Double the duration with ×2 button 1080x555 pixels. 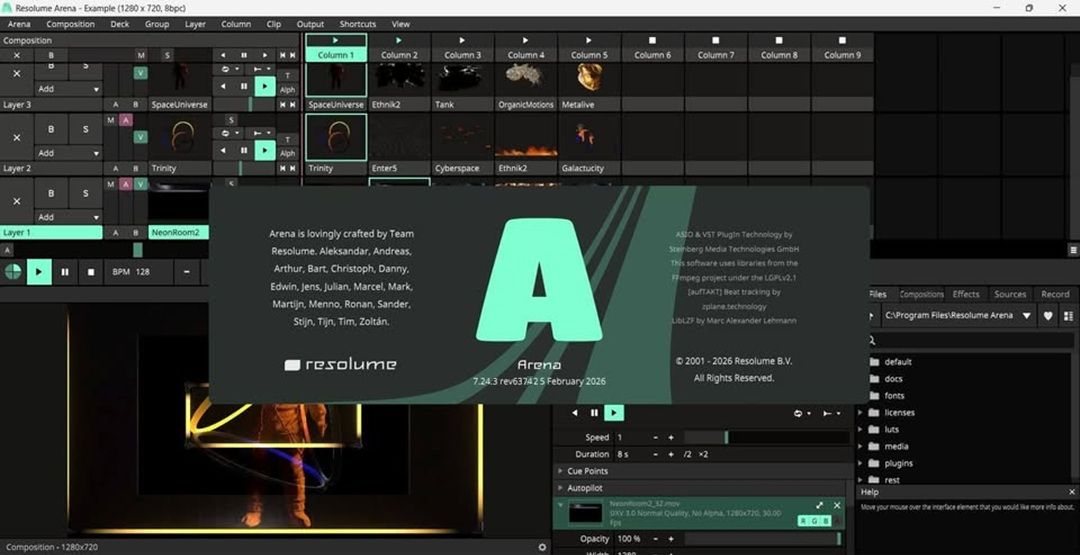[703, 454]
